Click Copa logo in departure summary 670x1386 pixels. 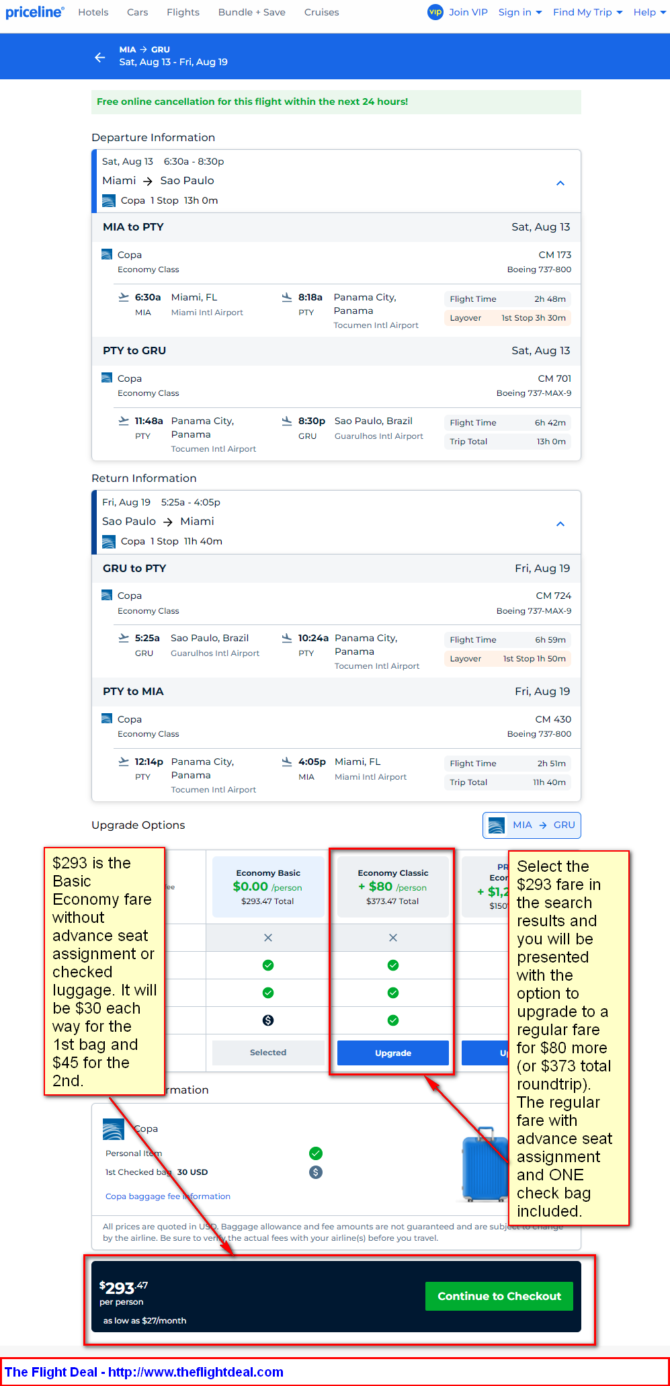click(x=109, y=201)
